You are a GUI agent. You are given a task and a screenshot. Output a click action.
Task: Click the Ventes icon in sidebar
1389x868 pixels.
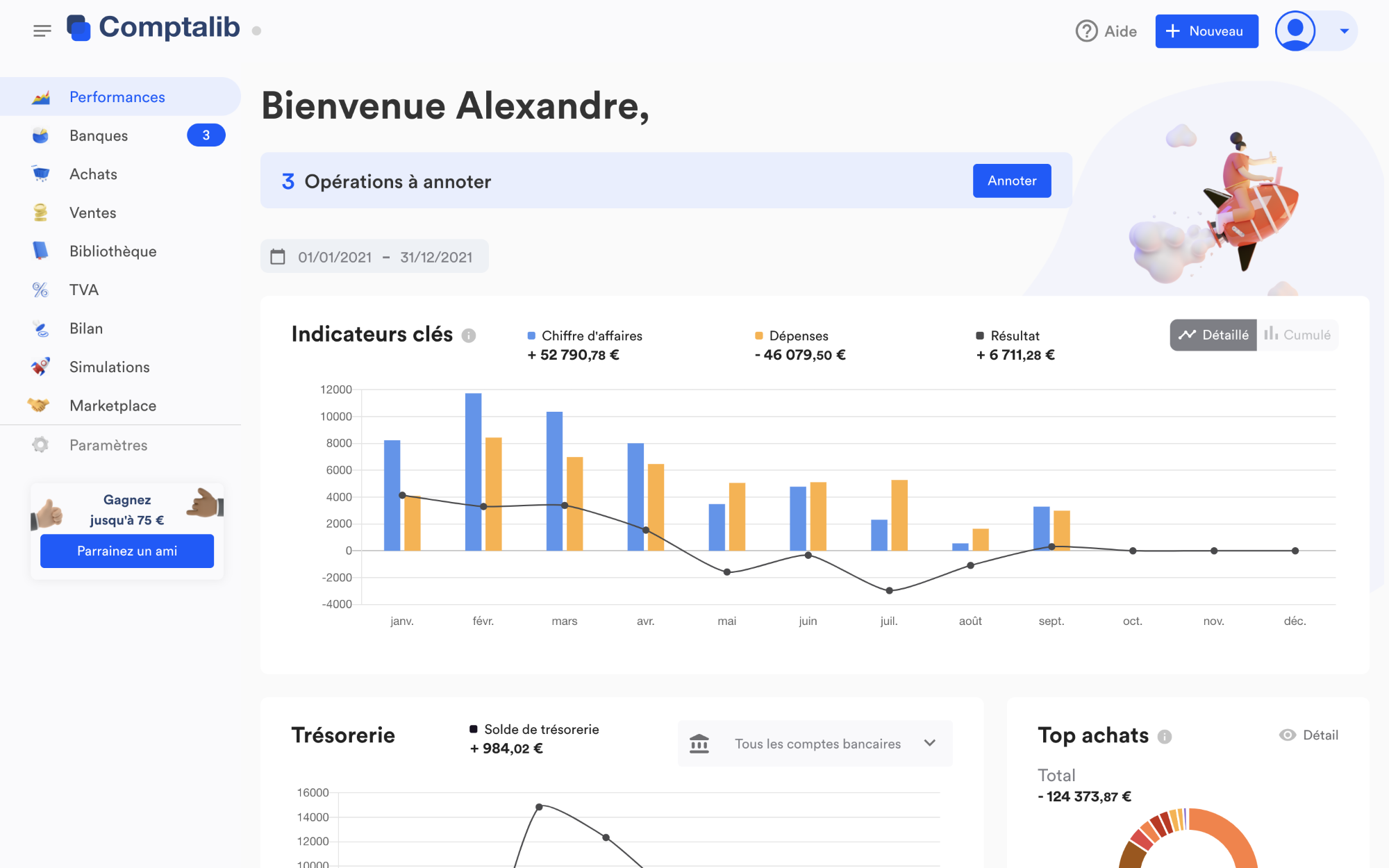[x=40, y=212]
